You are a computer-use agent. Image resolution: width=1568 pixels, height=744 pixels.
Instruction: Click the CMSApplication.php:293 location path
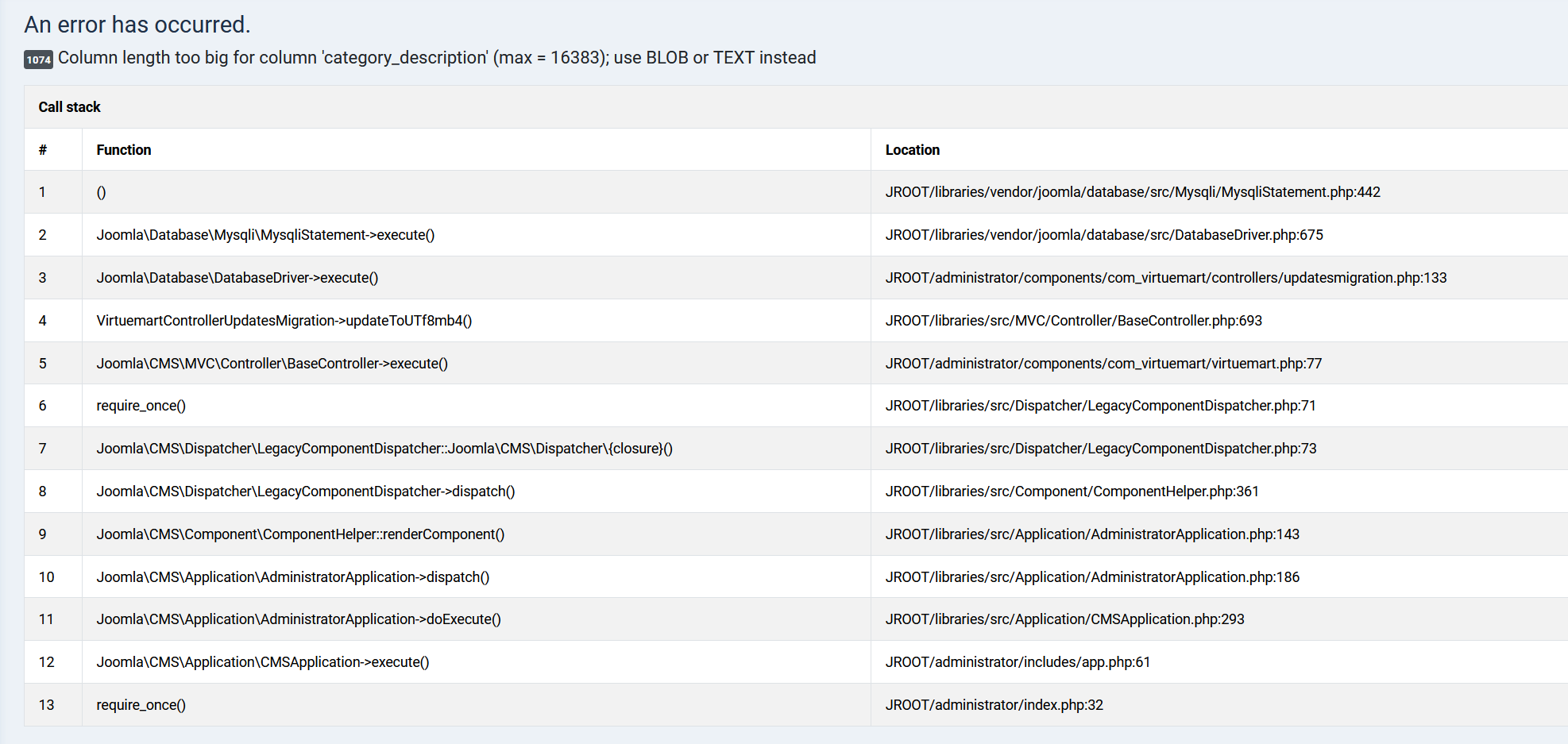pos(1064,619)
